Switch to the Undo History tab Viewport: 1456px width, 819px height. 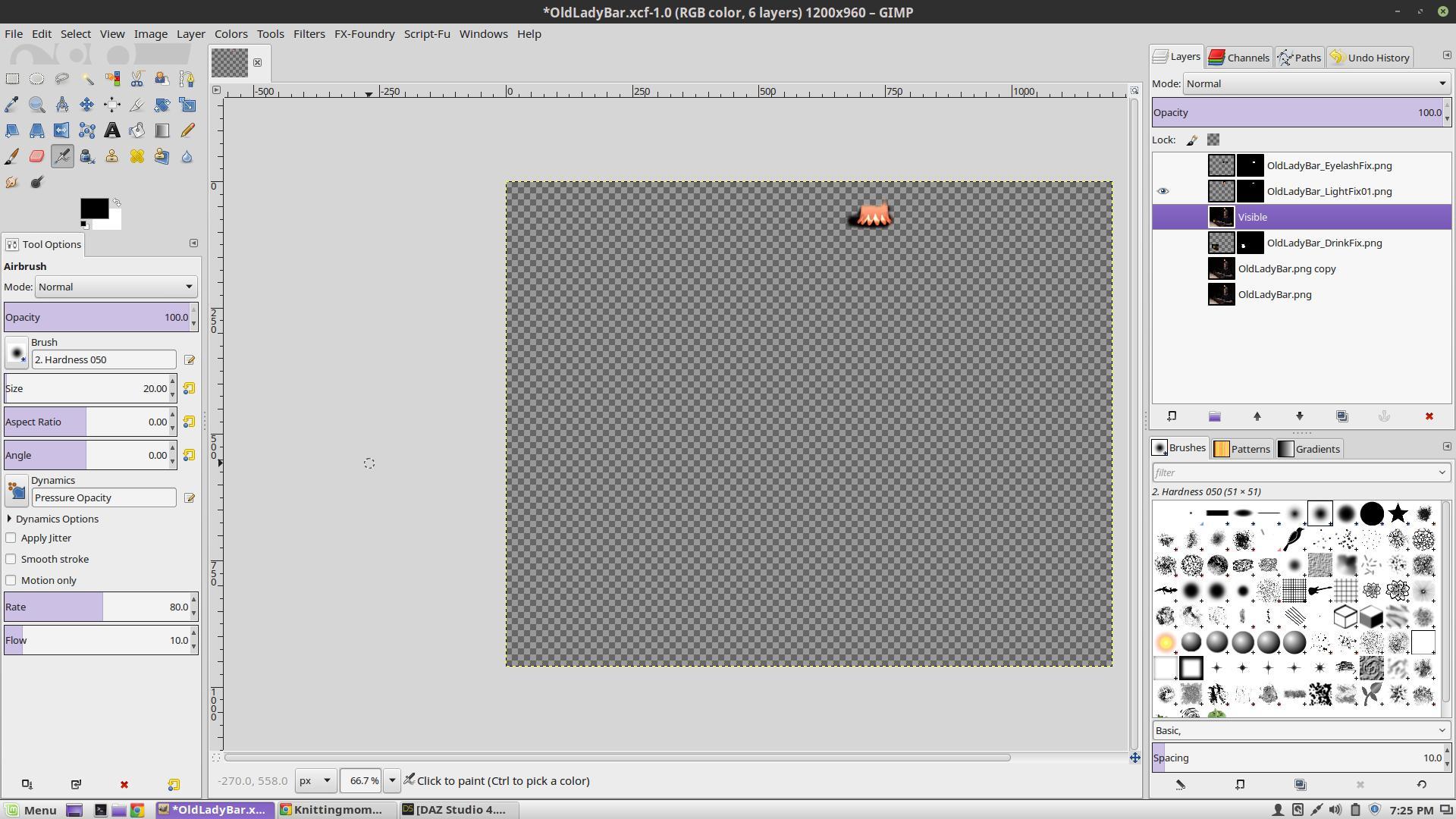1370,58
